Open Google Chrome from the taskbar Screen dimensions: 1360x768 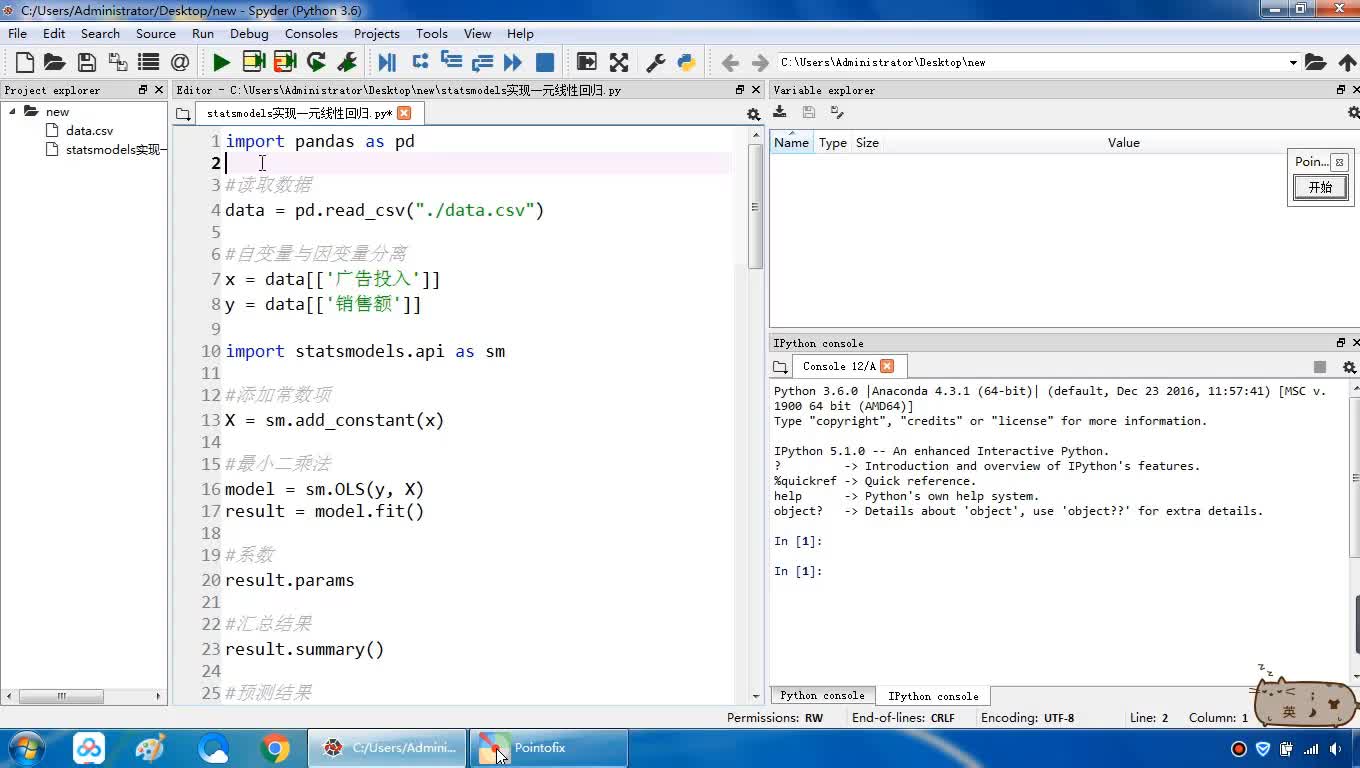(275, 748)
